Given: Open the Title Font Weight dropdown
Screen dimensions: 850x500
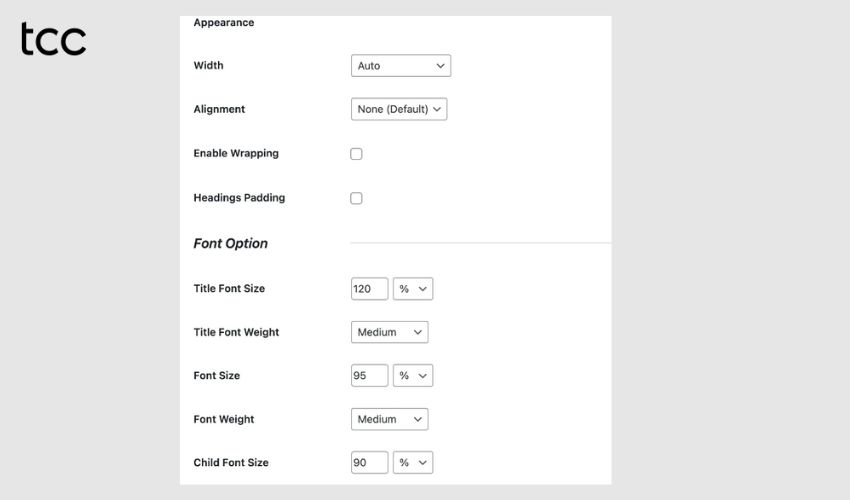Looking at the screenshot, I should [389, 332].
